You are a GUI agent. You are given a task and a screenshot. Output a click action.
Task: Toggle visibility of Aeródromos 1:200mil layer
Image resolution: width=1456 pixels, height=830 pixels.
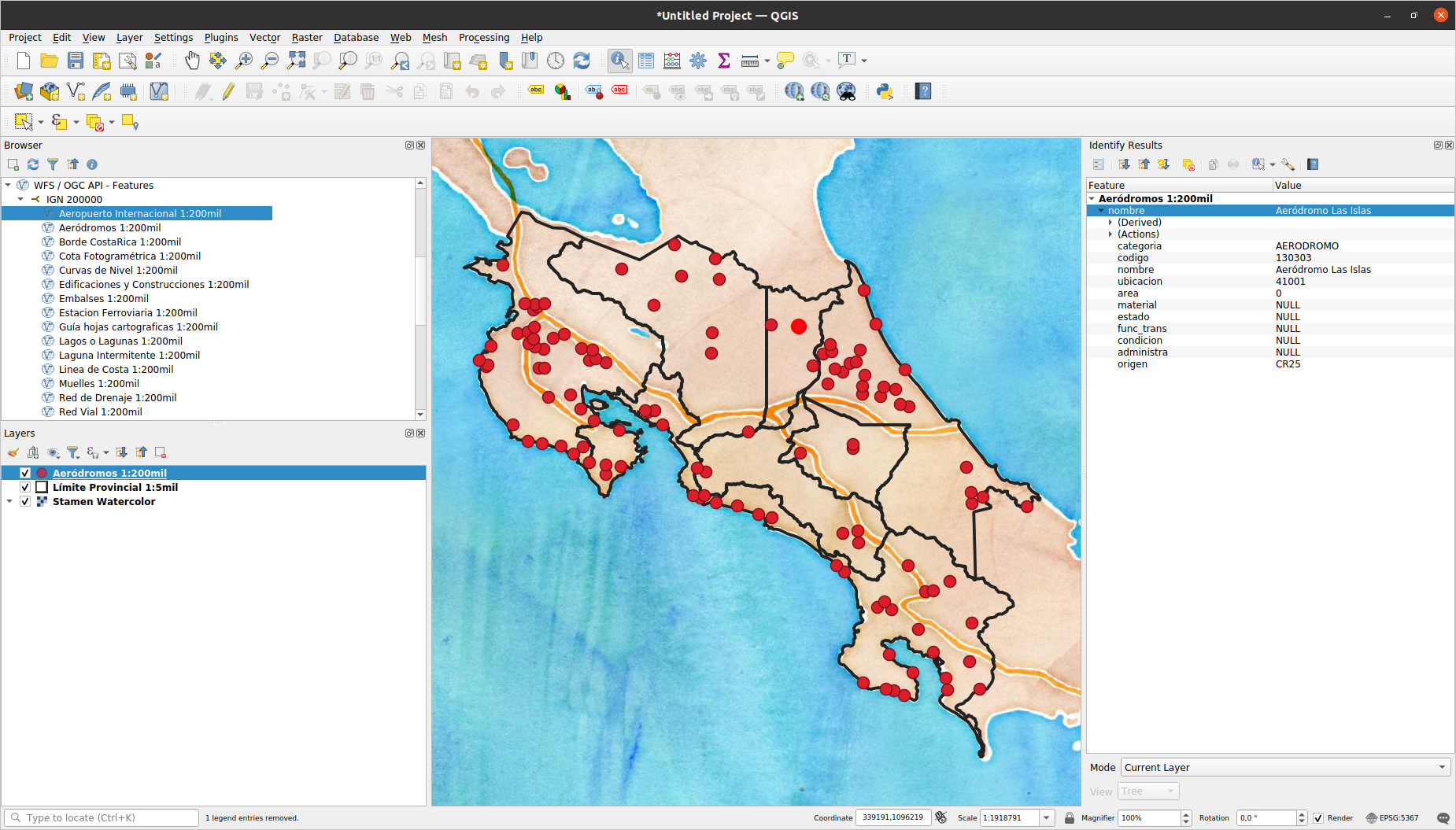pyautogui.click(x=25, y=473)
